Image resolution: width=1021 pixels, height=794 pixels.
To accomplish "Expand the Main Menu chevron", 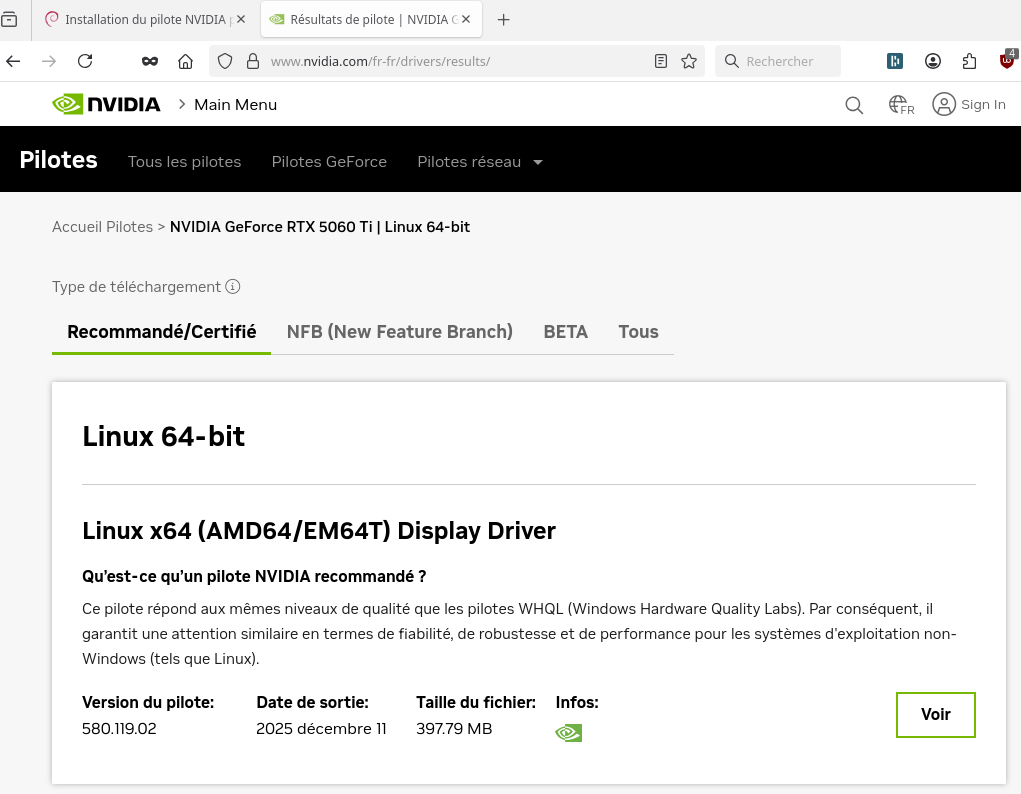I will (183, 104).
